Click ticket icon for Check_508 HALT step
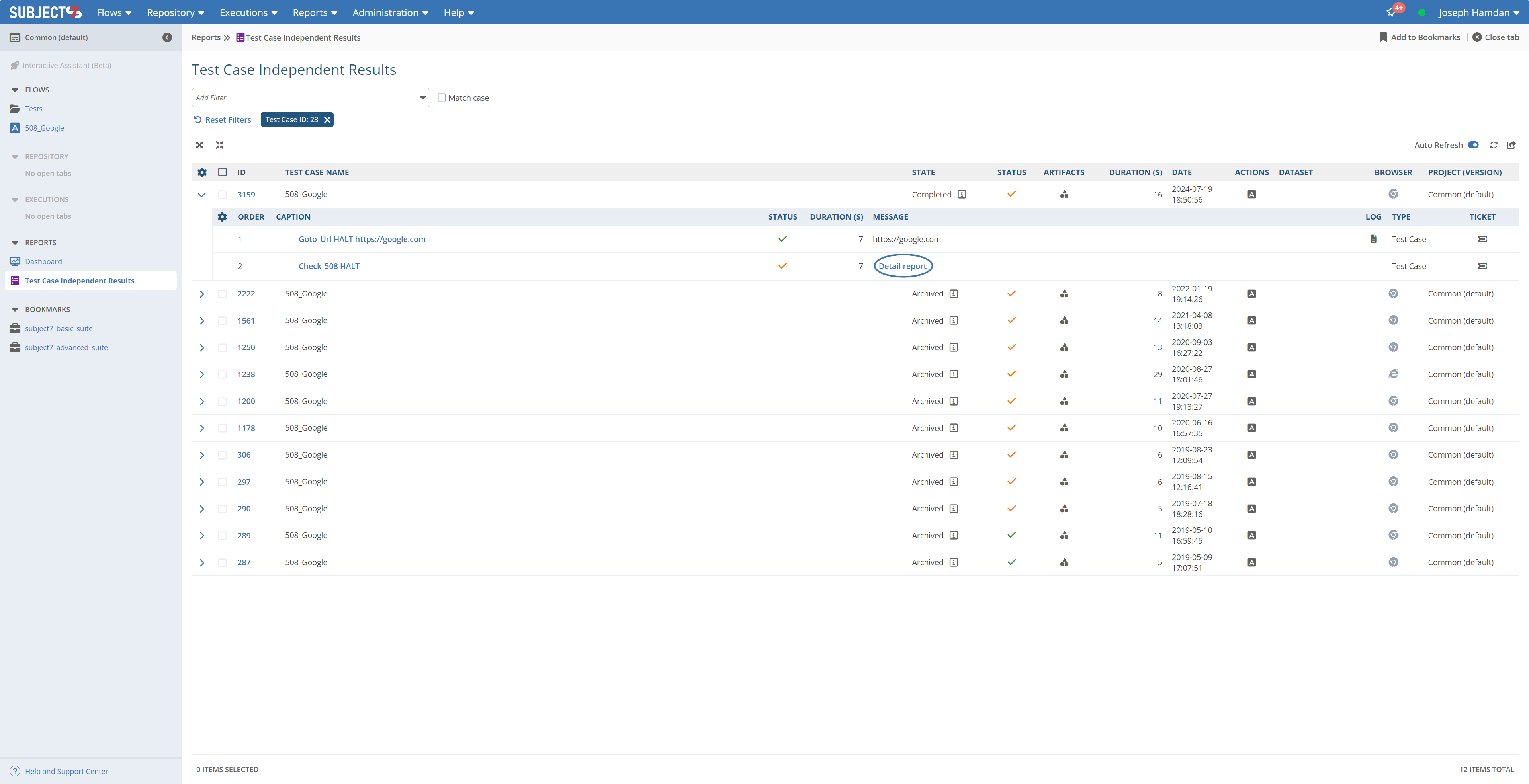The image size is (1529, 784). coord(1482,266)
